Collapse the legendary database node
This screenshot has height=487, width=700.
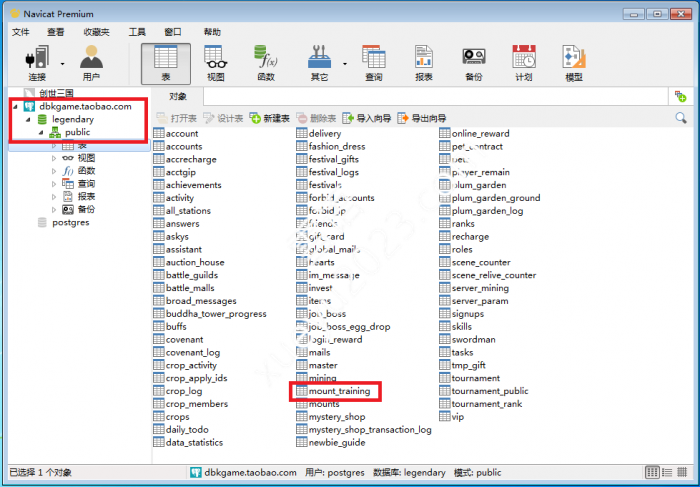coord(28,119)
